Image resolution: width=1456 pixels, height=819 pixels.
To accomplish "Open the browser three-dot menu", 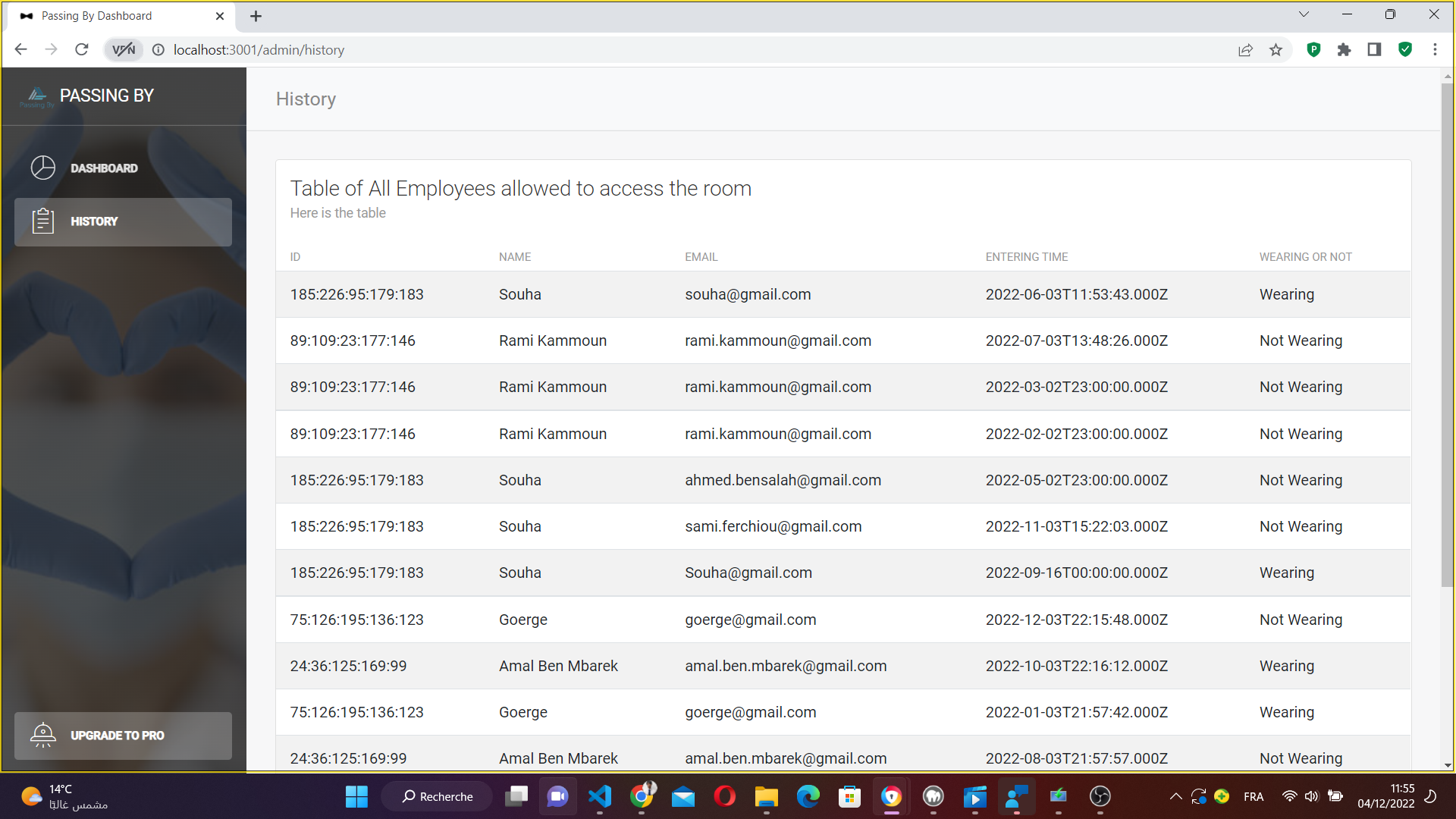I will point(1435,50).
